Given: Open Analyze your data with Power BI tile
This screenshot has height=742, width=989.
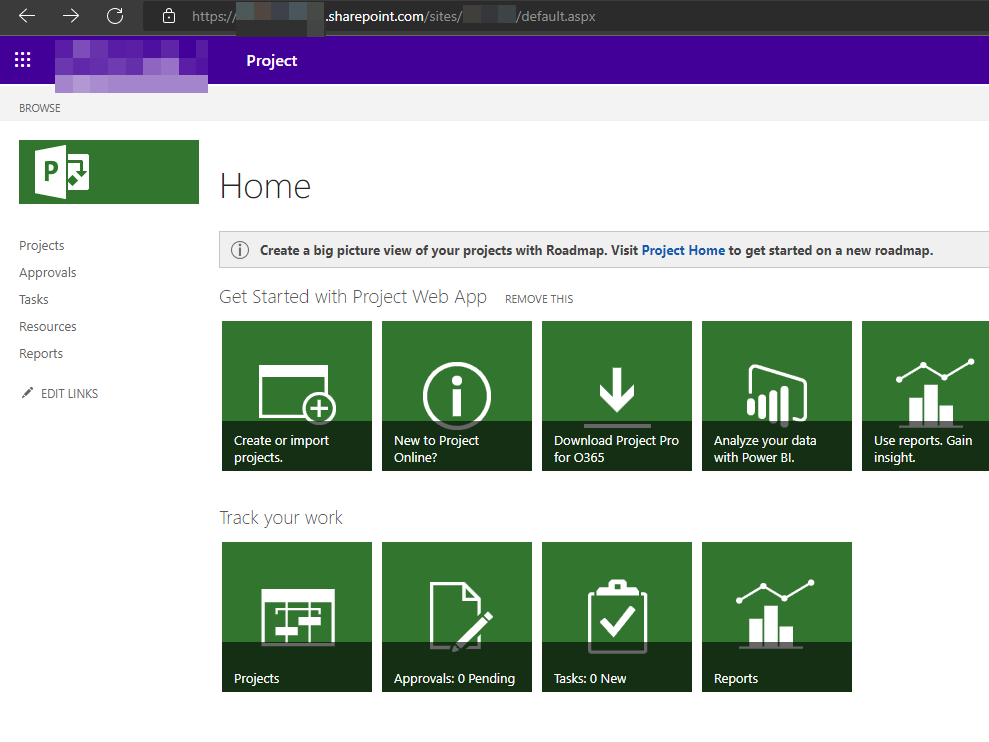Looking at the screenshot, I should [777, 396].
